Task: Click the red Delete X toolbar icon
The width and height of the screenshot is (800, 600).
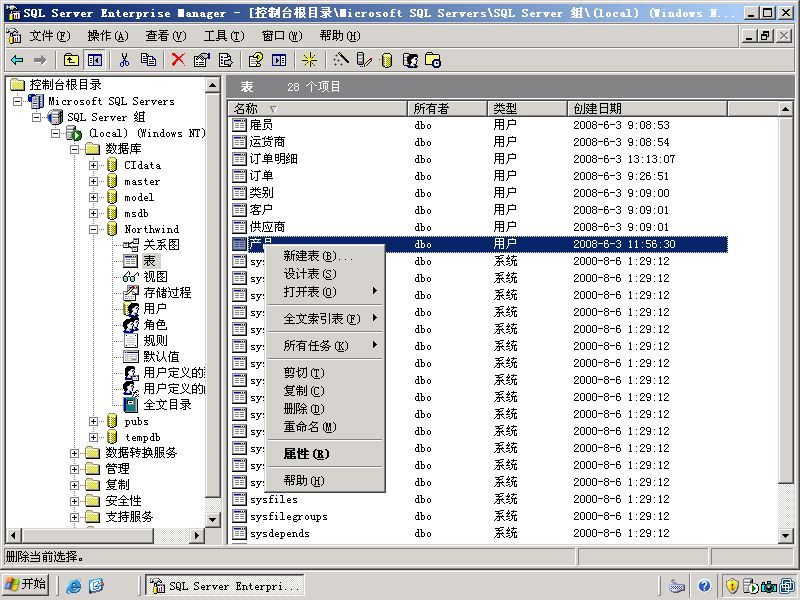Action: [178, 60]
